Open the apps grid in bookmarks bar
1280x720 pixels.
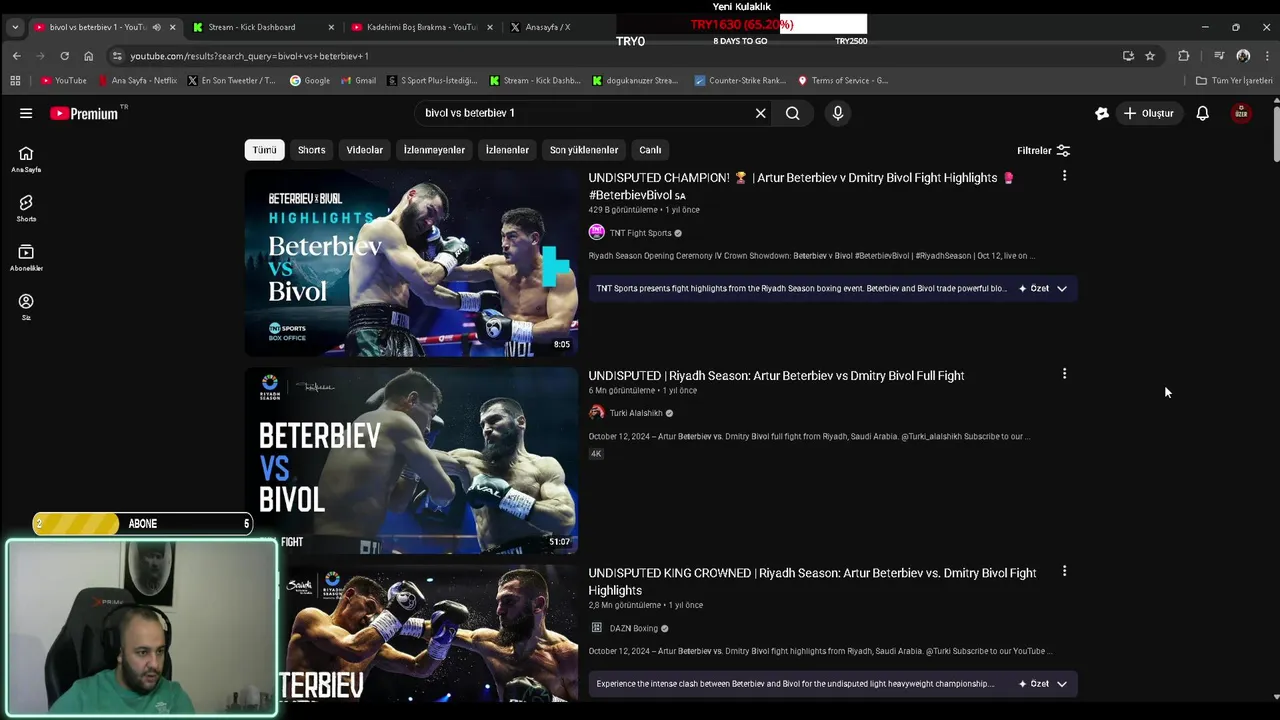(15, 80)
